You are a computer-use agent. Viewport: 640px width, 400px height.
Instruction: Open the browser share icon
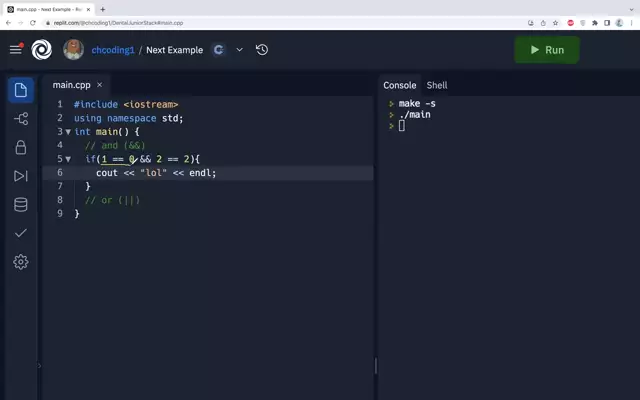click(x=543, y=23)
